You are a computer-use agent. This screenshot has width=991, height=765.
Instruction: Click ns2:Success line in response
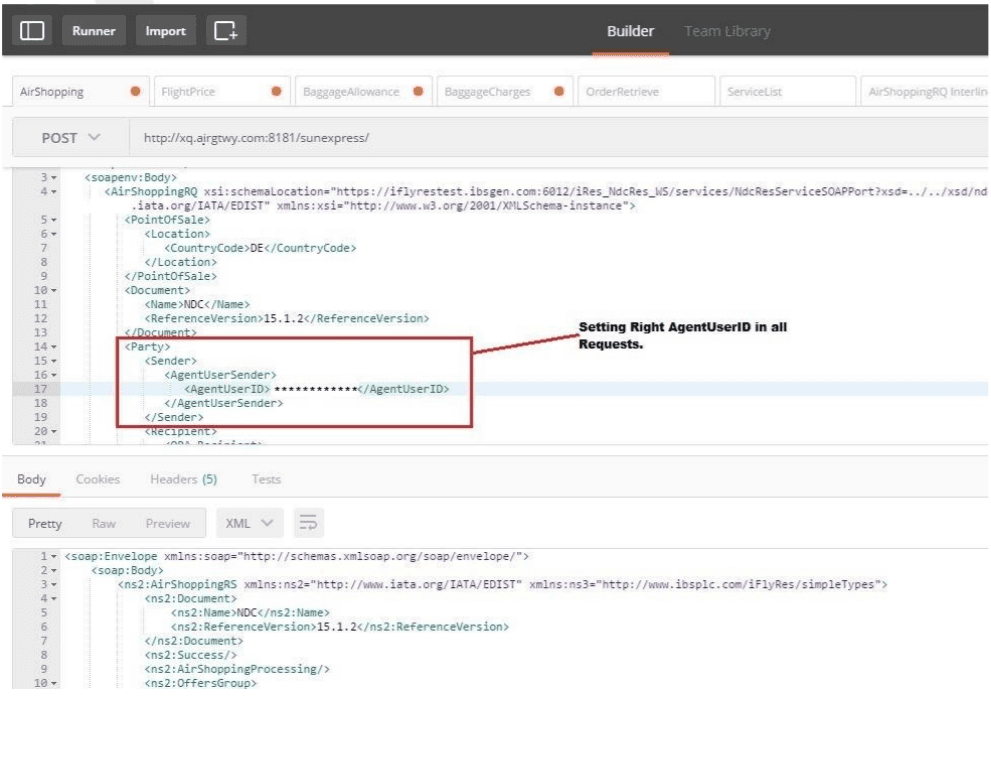pyautogui.click(x=190, y=655)
